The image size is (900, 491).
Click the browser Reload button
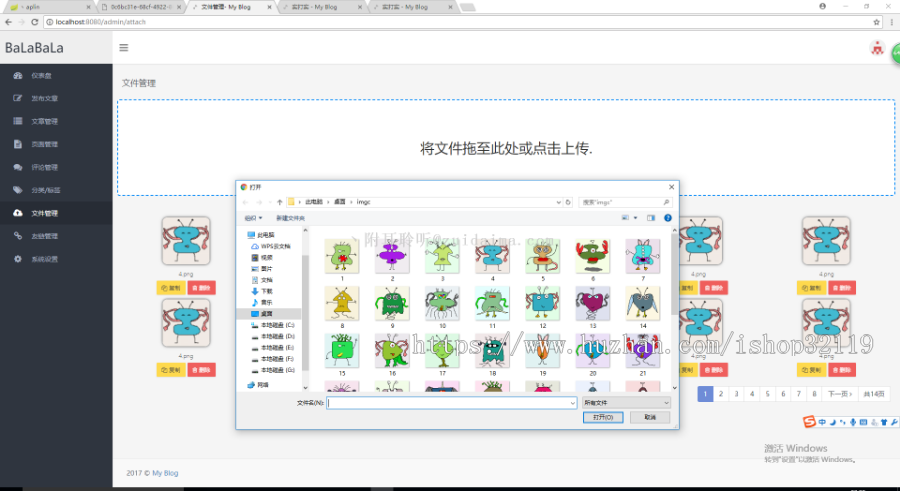coord(34,22)
